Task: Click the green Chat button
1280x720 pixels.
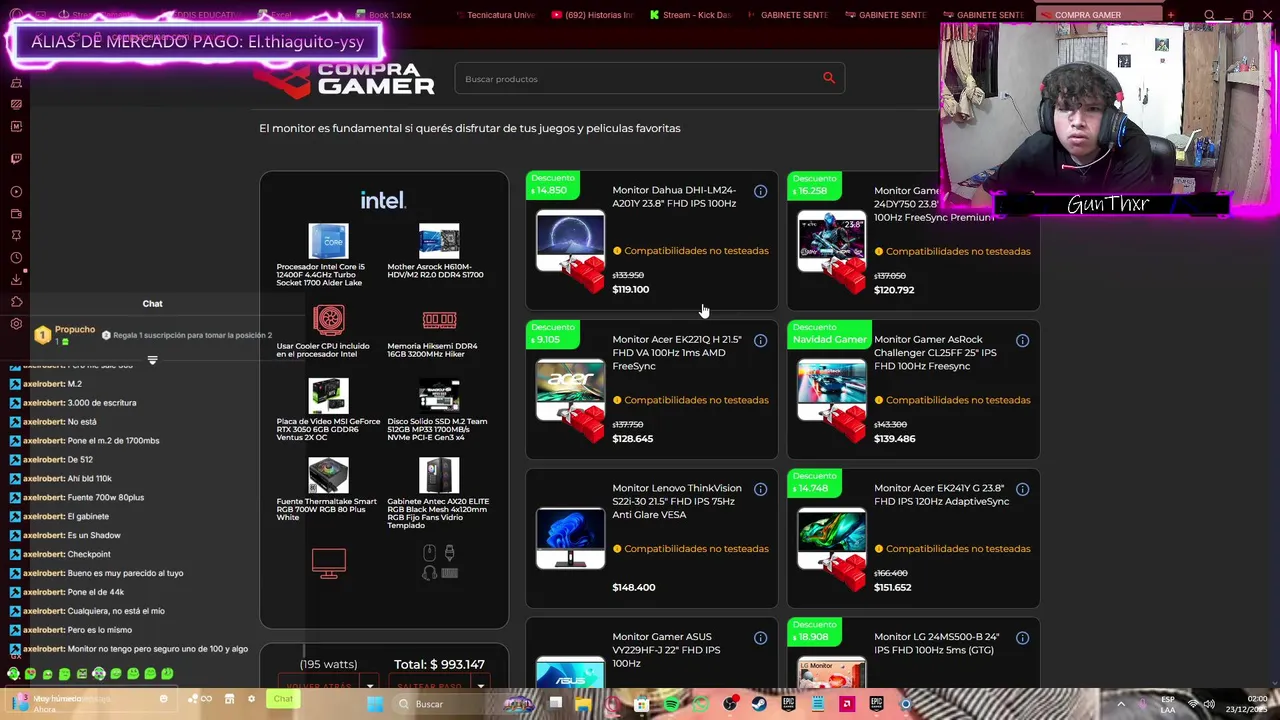Action: (x=283, y=699)
